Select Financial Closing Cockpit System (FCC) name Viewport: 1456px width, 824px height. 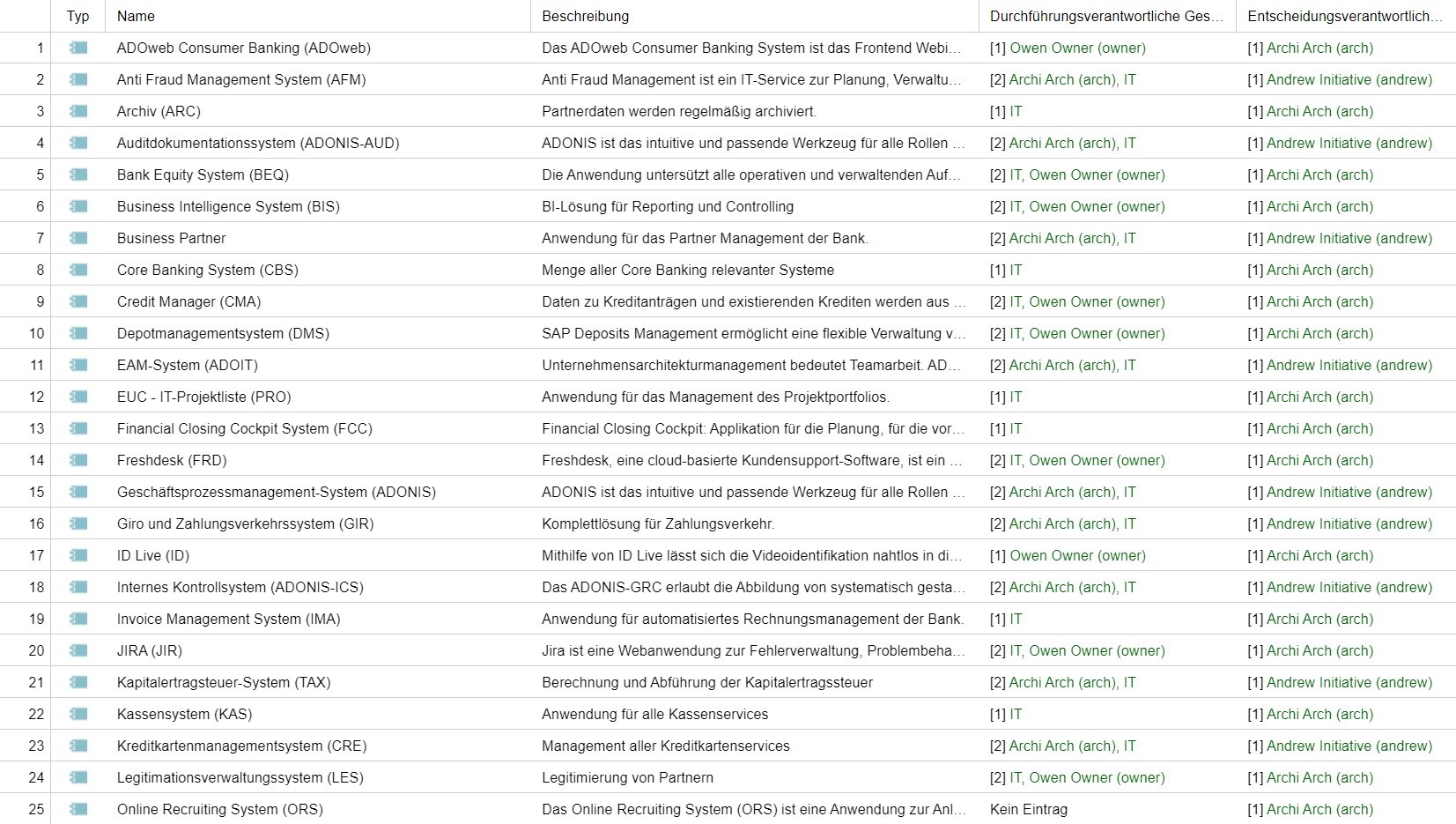click(x=245, y=428)
